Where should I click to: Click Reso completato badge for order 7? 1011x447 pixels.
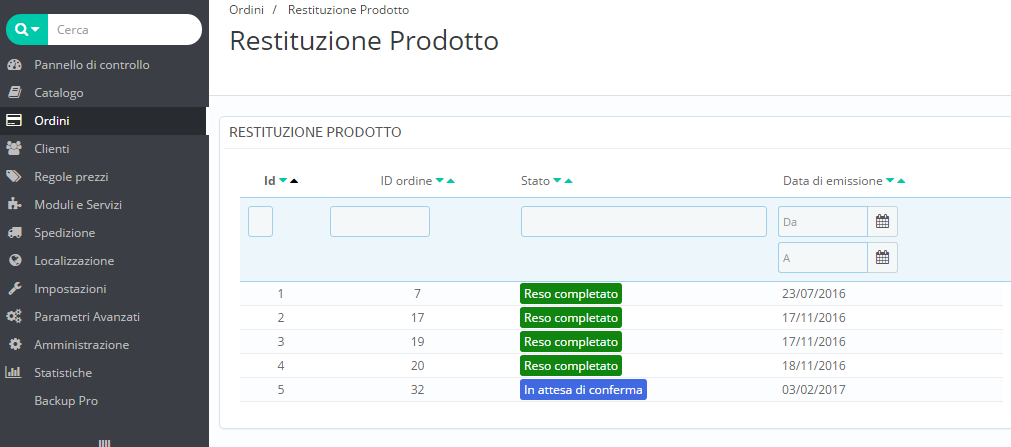(x=571, y=293)
